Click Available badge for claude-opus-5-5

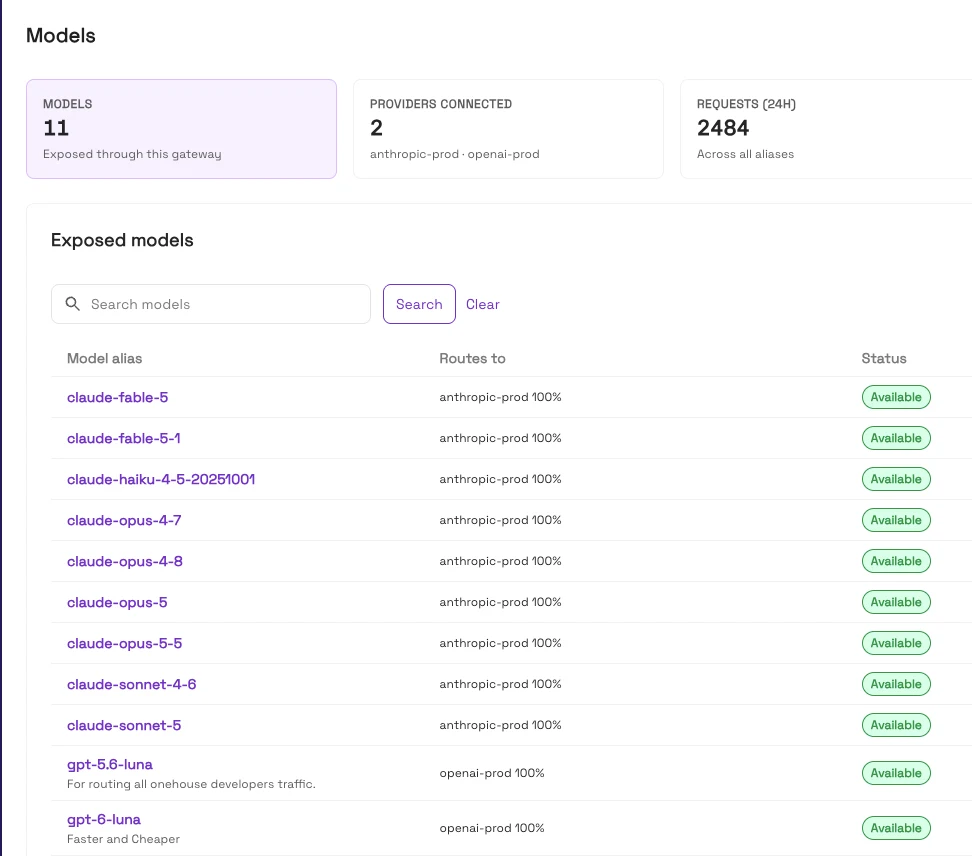click(896, 643)
